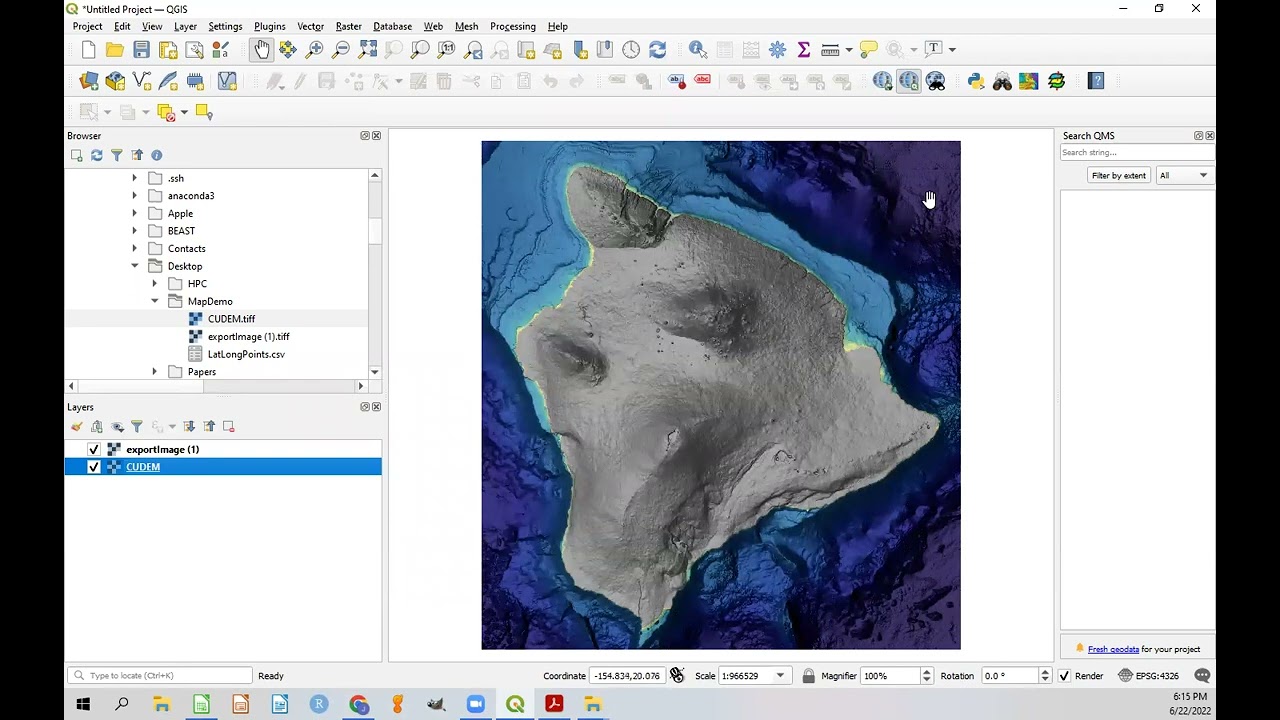Expand the Desktop HPC folder
Screen dimensions: 1280x720
click(x=154, y=284)
